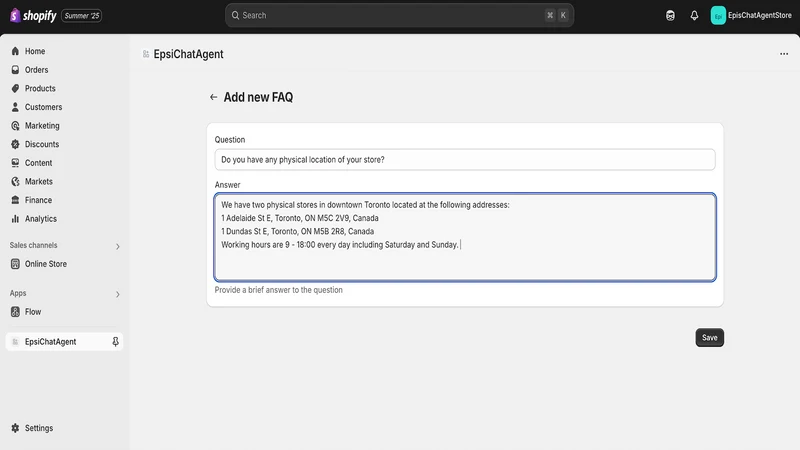Click the '1 Dundas St E' address line
Screen dimensions: 800x450
click(297, 232)
